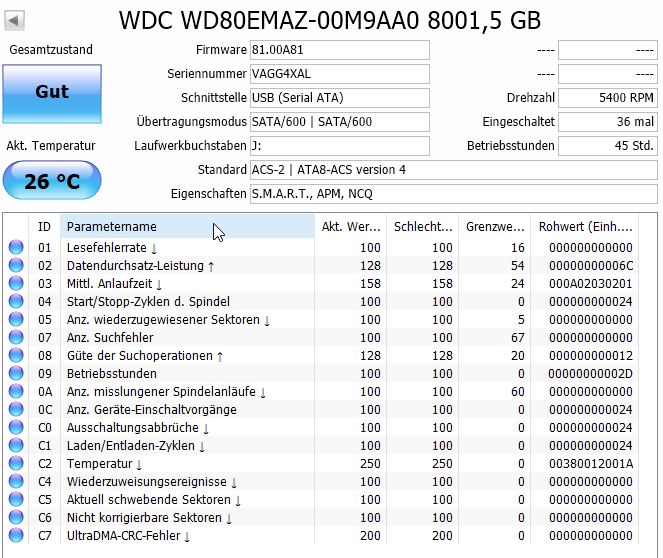Viewport: 663px width, 558px height.
Task: Click the Übertragungsmodus field SATA/600 | SATA/600
Action: pos(340,122)
